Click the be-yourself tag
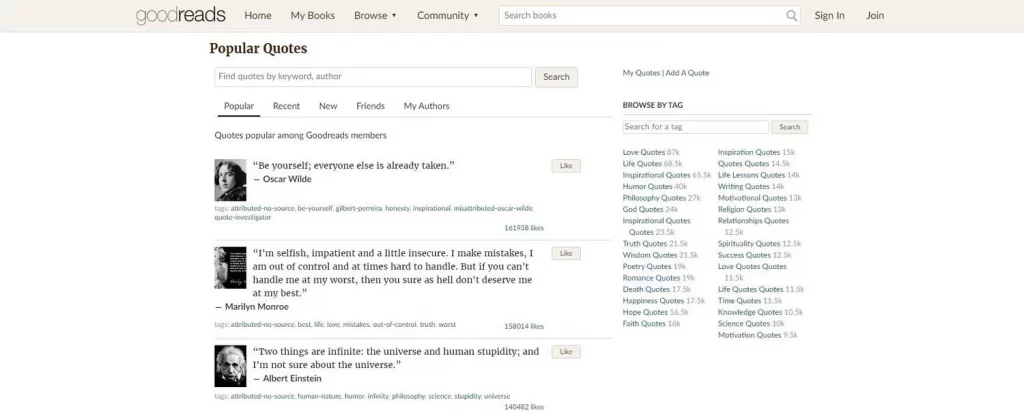 315,208
